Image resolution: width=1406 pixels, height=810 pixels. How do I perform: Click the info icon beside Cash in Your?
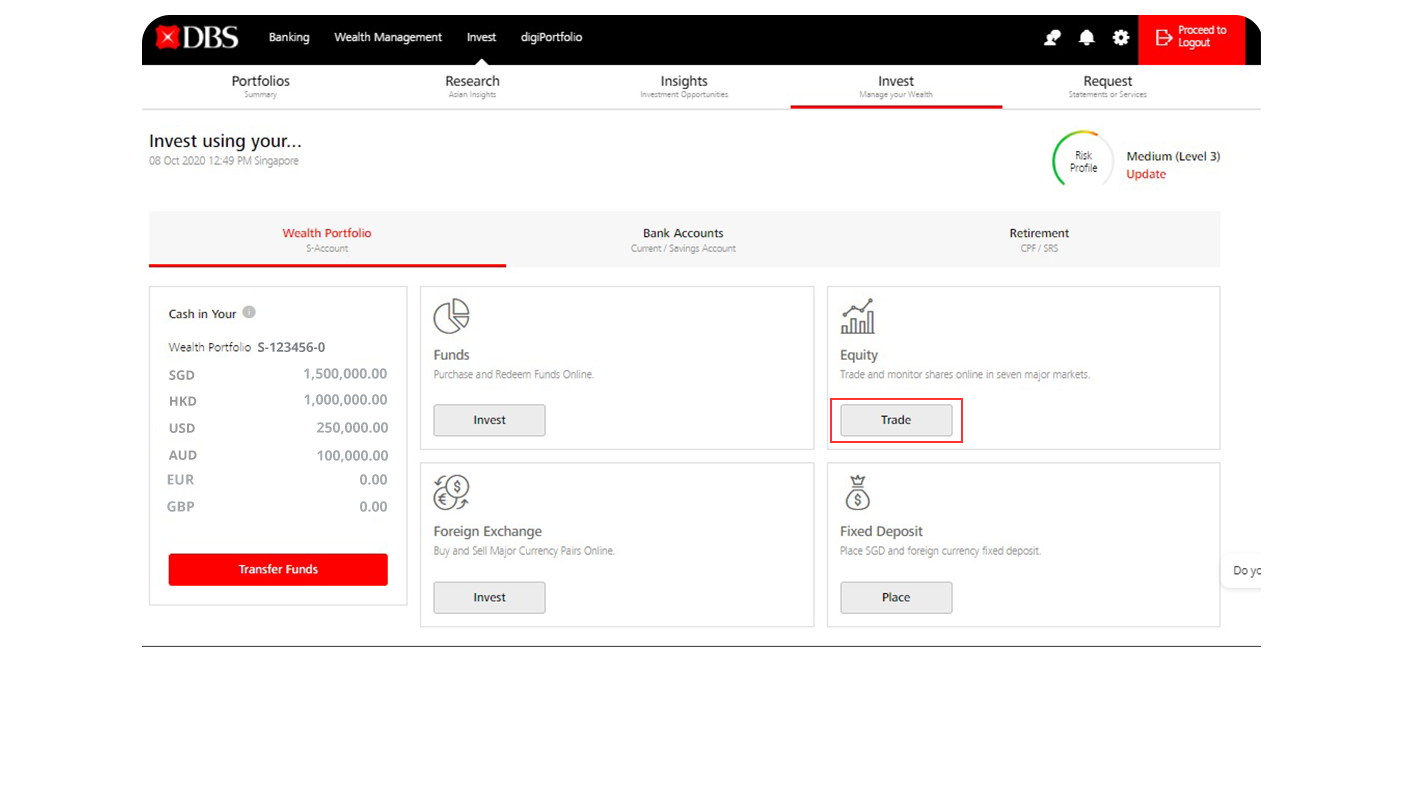[249, 312]
